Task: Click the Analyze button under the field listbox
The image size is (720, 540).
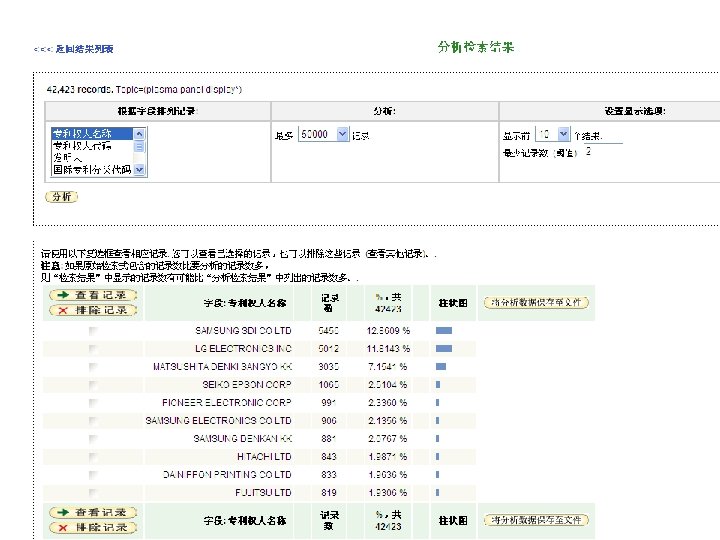Action: (x=62, y=197)
